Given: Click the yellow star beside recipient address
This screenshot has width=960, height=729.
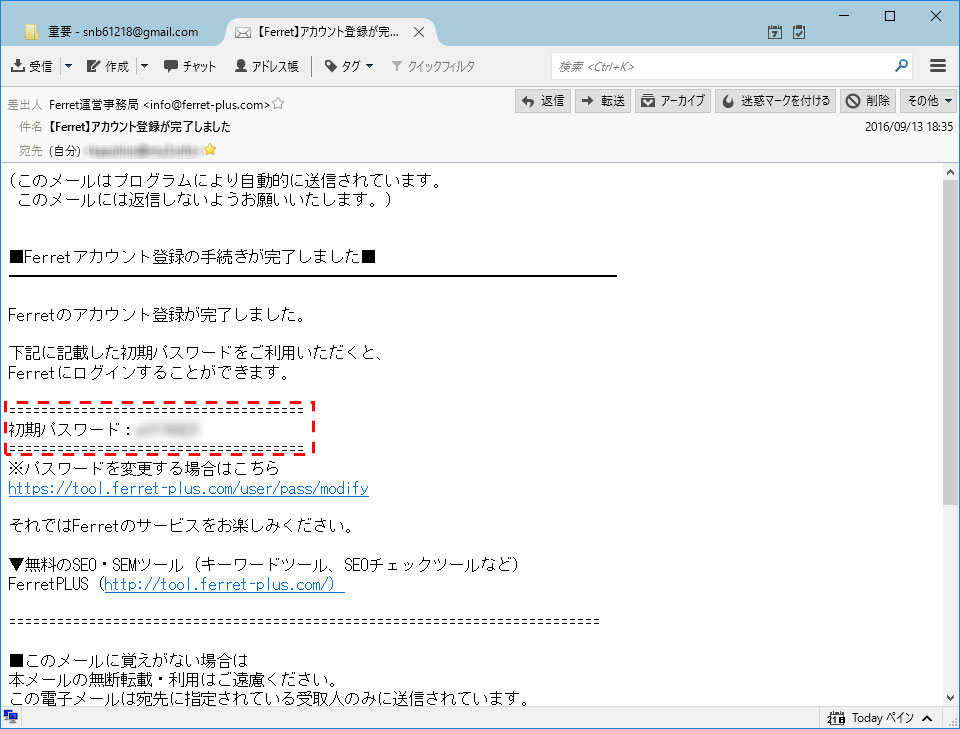Looking at the screenshot, I should (210, 149).
